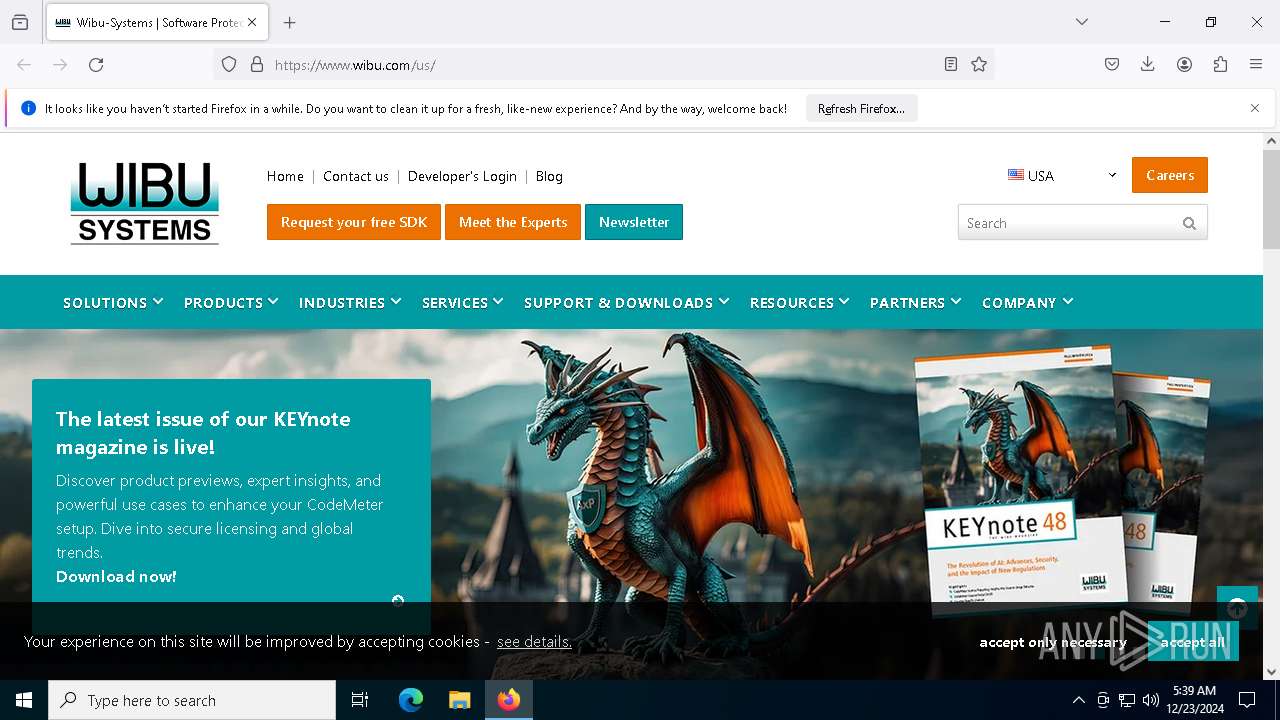1280x720 pixels.
Task: Open Contact us link
Action: point(356,176)
